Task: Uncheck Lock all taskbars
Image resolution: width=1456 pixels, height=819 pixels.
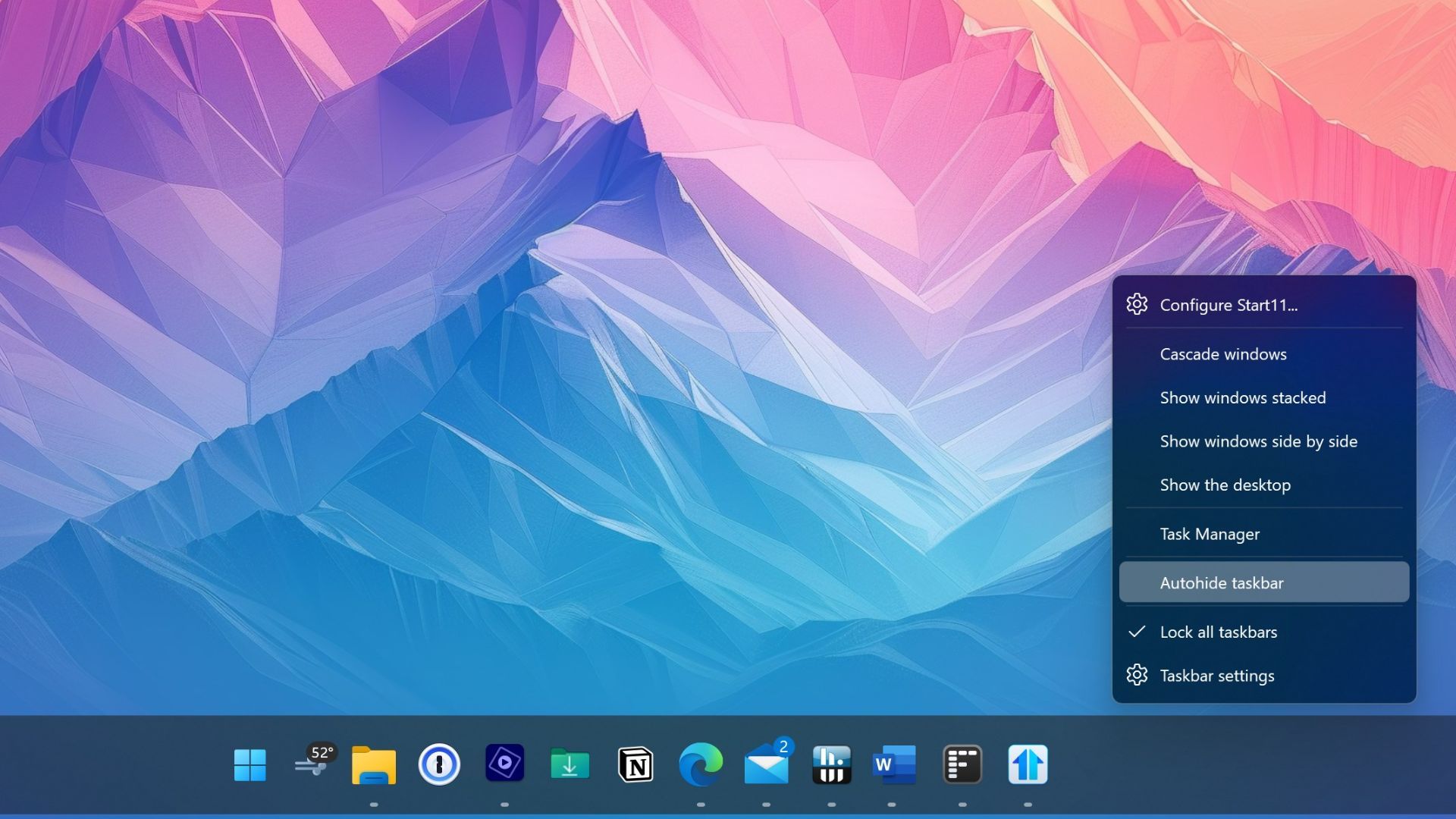Action: tap(1218, 632)
